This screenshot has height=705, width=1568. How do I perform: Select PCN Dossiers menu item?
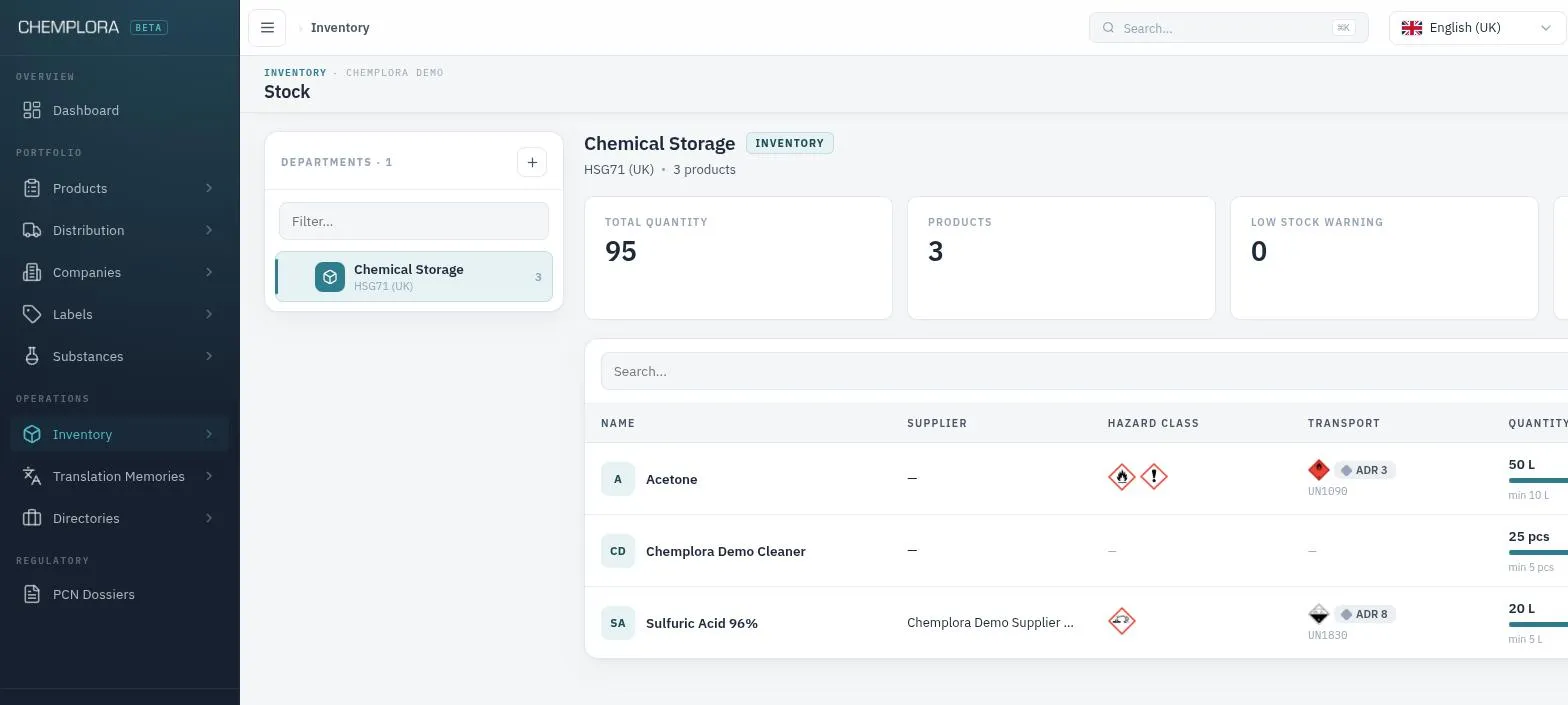coord(120,594)
